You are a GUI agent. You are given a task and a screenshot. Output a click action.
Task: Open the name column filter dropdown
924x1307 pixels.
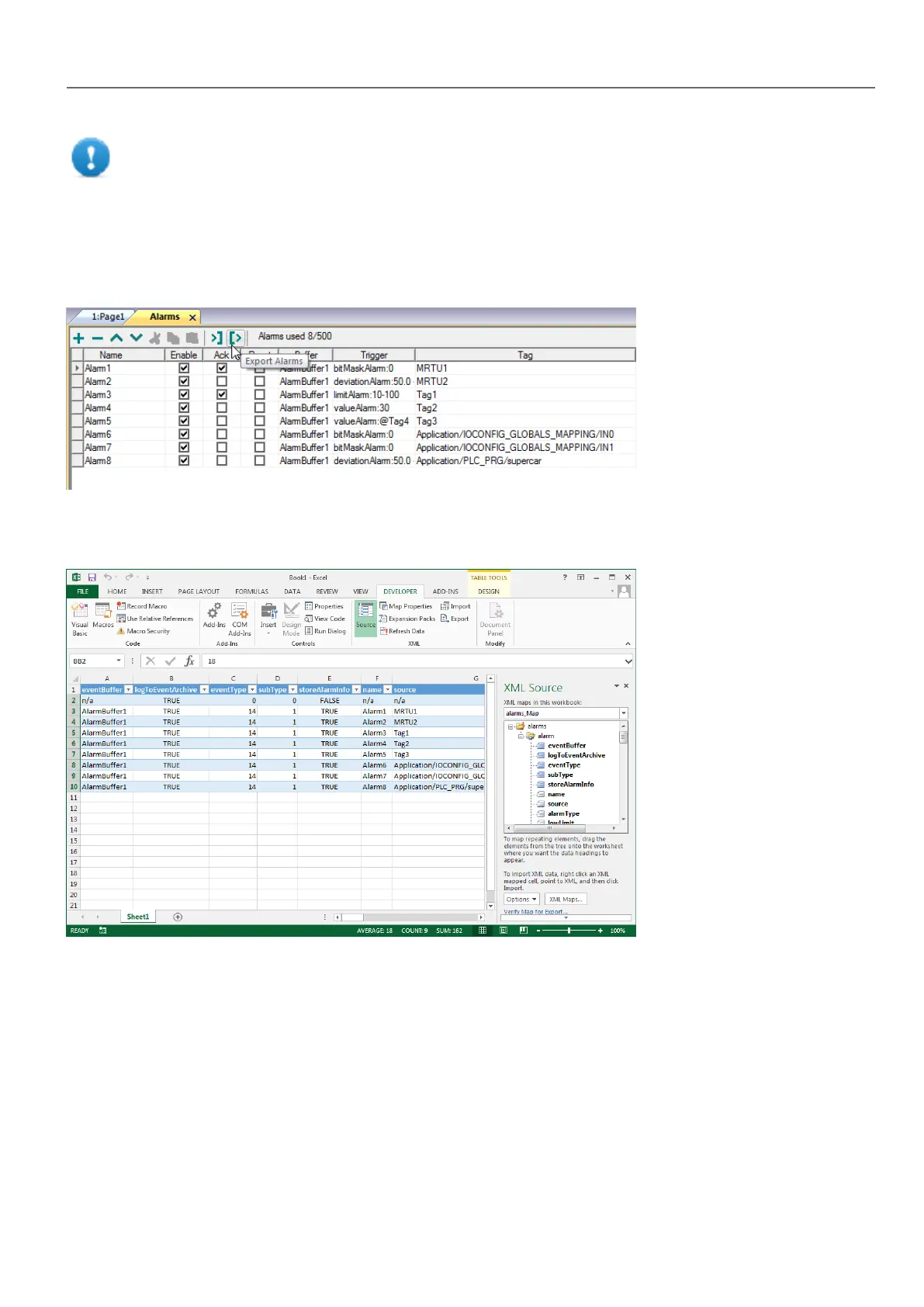387,689
